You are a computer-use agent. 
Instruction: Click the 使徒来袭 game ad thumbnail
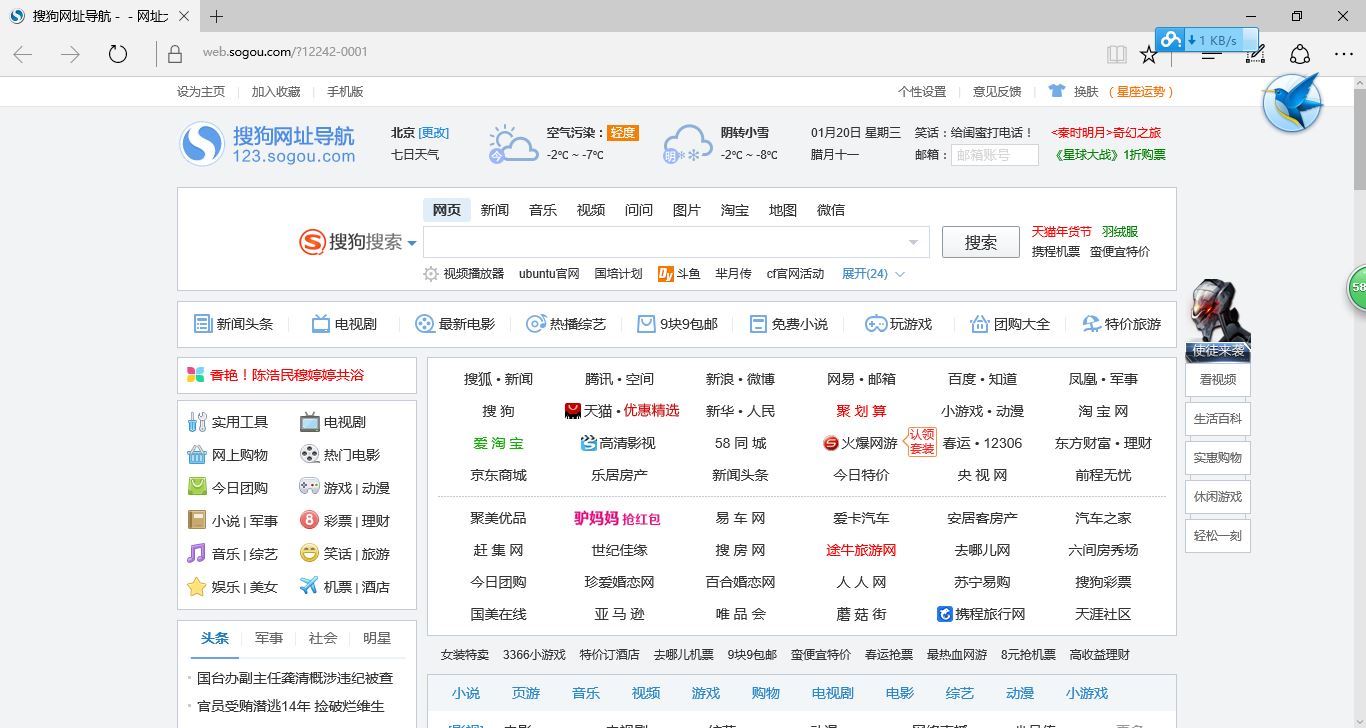pyautogui.click(x=1218, y=320)
